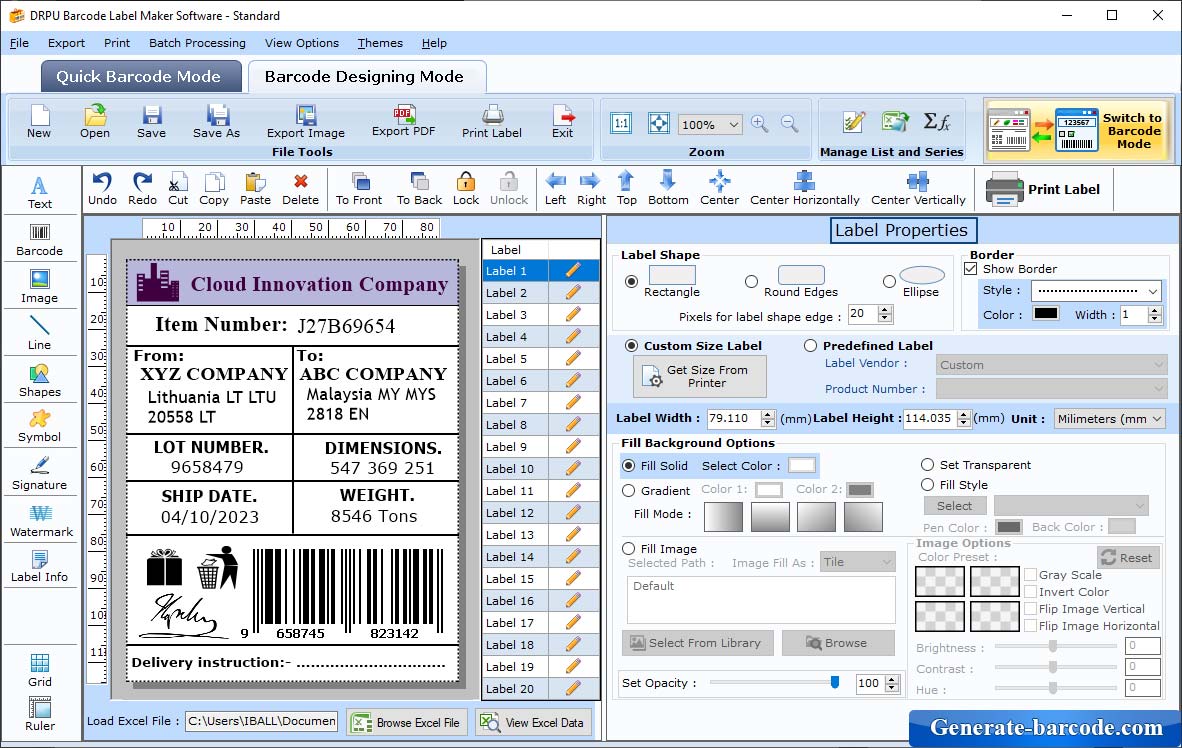Image resolution: width=1182 pixels, height=748 pixels.
Task: Select the Fill Style option
Action: [x=927, y=485]
